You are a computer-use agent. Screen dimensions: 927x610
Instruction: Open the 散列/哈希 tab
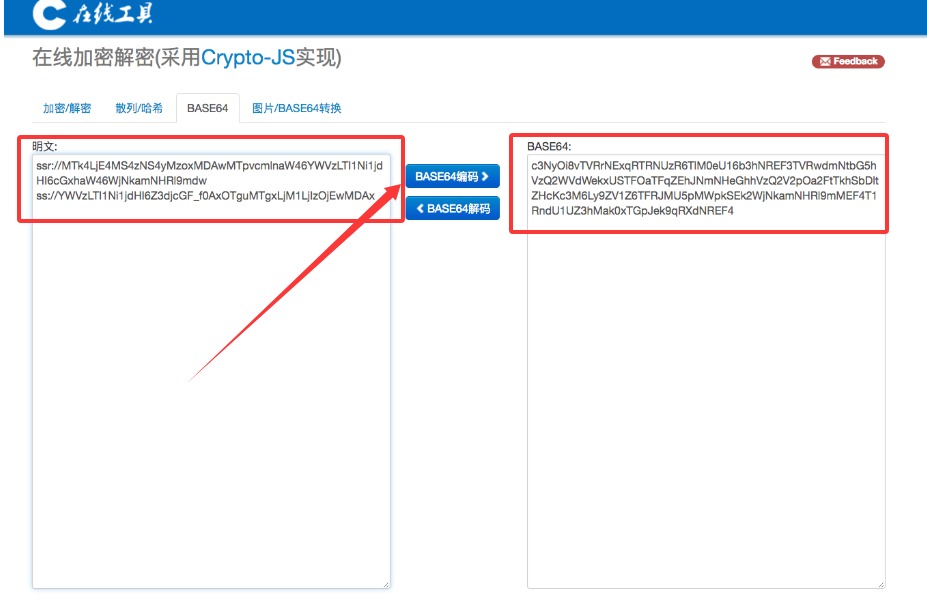point(139,108)
